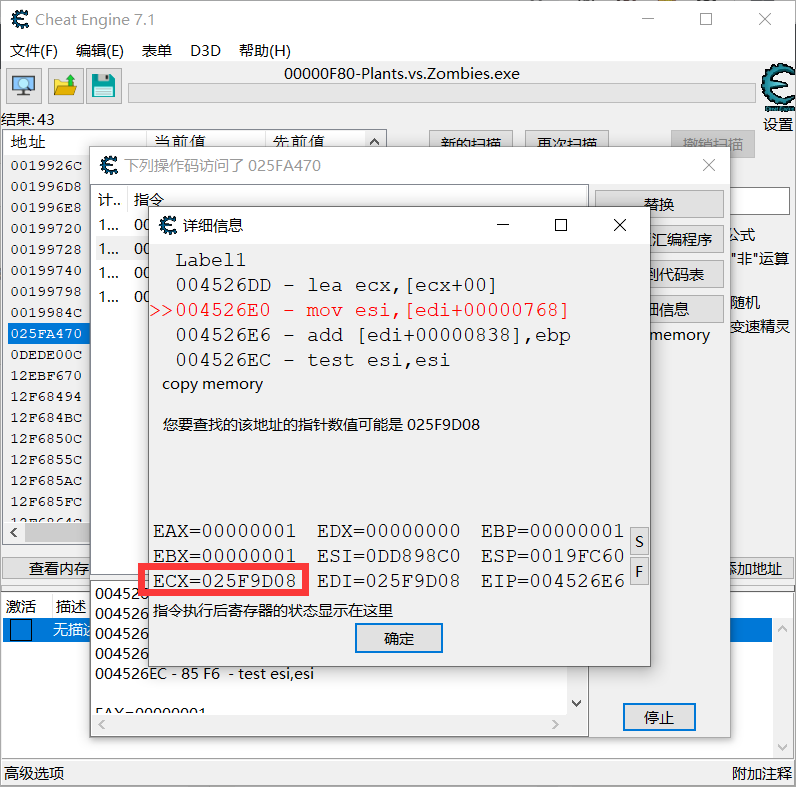Click the highlighted mov esi,[edi+00000768] line
The width and height of the screenshot is (796, 787).
coord(359,310)
